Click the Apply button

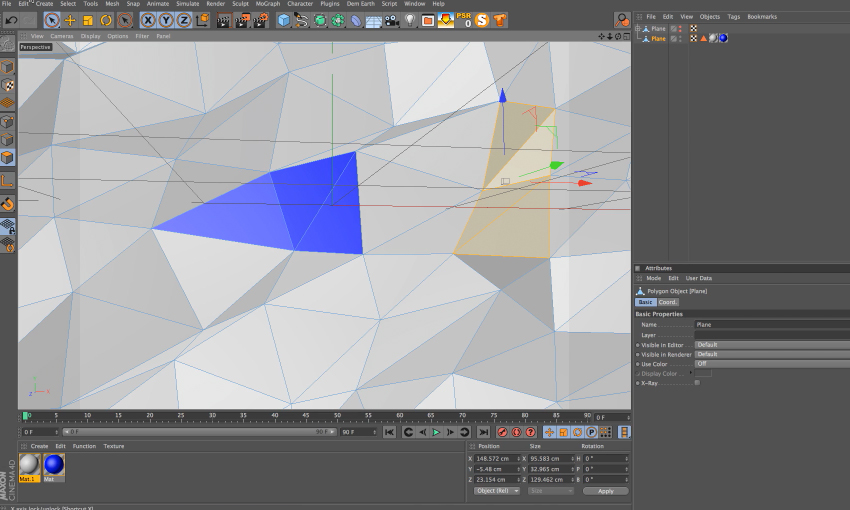click(605, 491)
